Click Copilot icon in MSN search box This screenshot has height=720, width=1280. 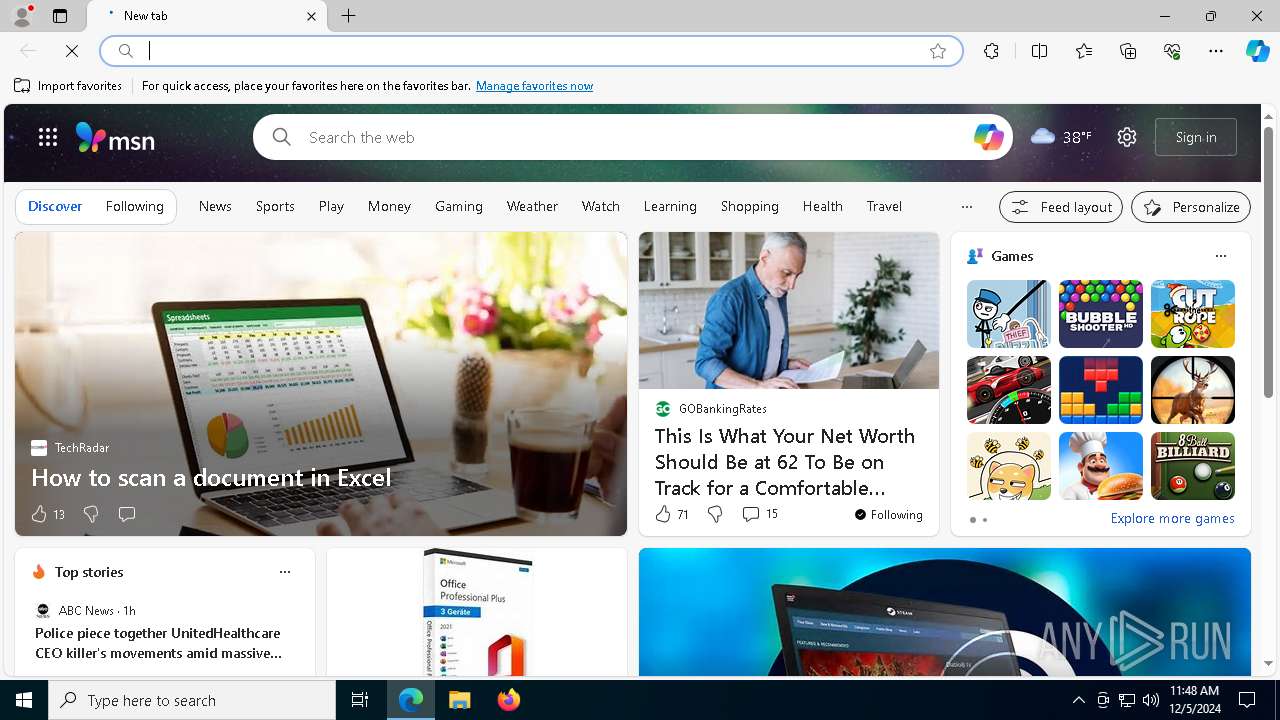(988, 137)
